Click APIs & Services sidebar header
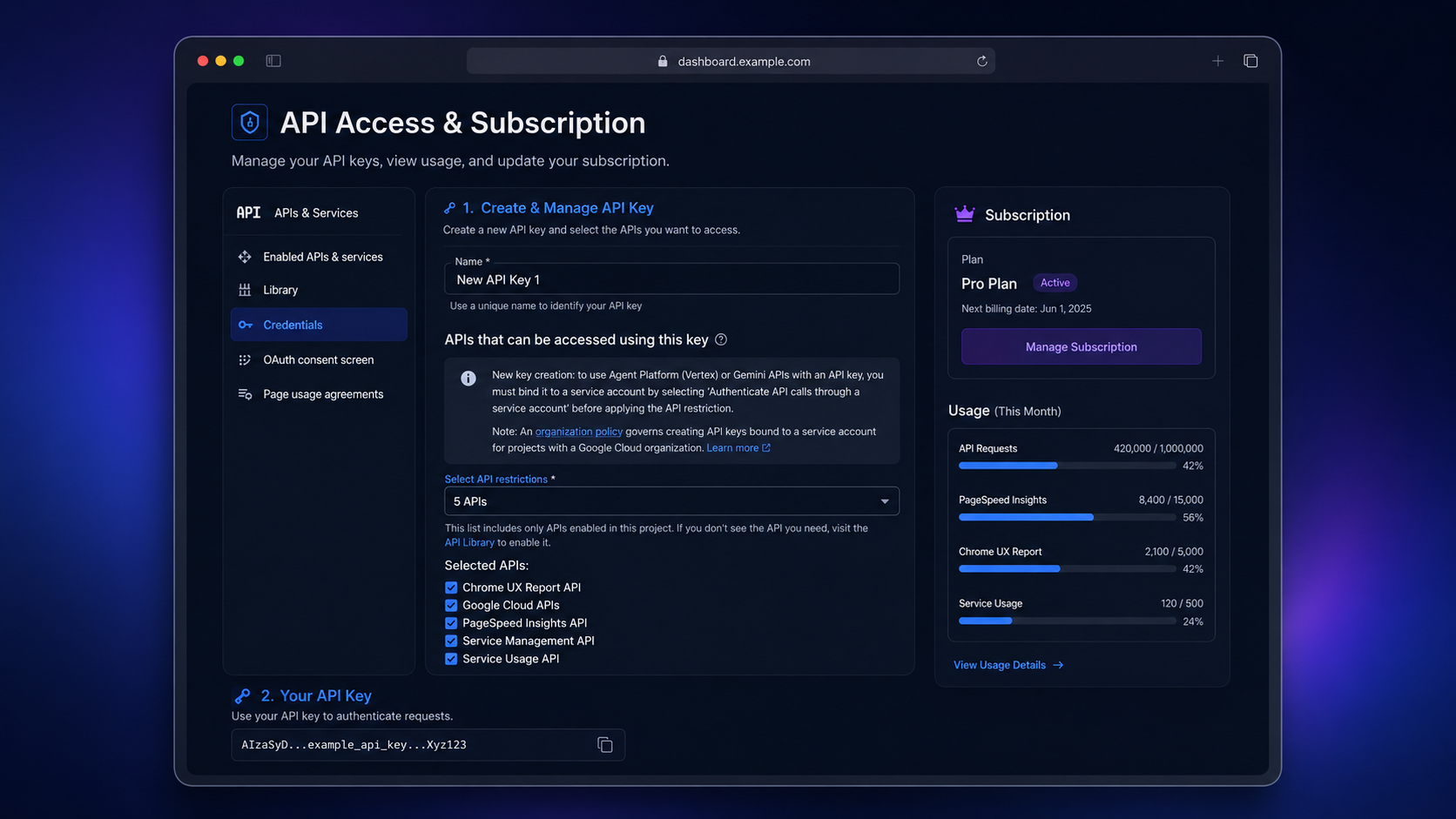This screenshot has width=1456, height=819. [x=316, y=212]
